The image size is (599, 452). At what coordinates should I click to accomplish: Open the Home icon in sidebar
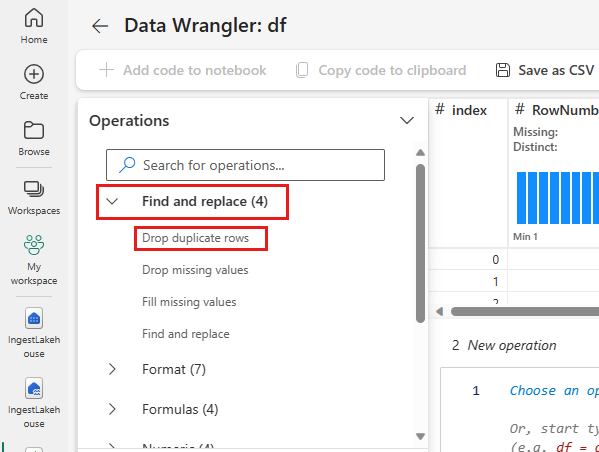pyautogui.click(x=34, y=18)
